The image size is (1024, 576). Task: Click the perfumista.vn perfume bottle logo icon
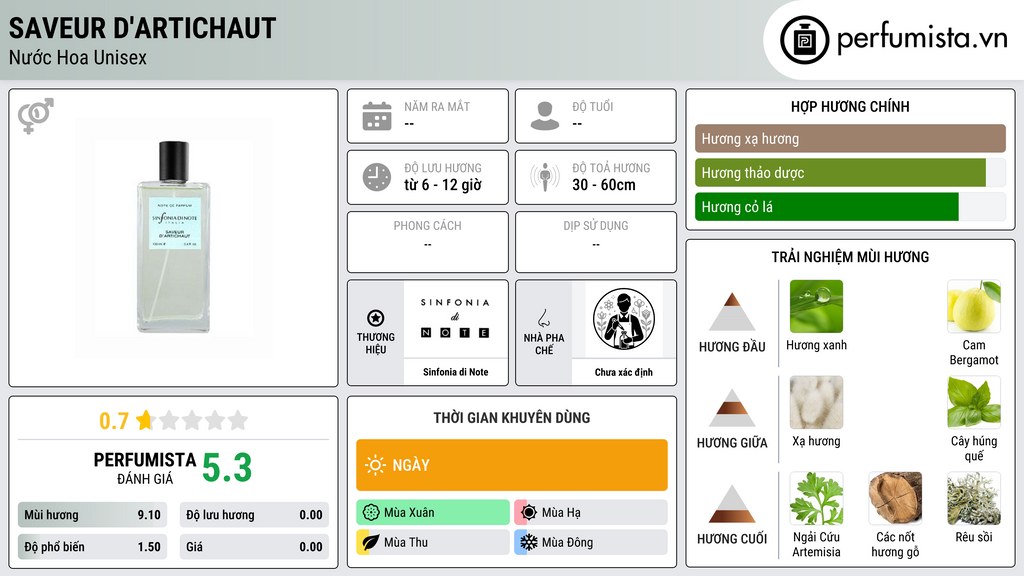pos(804,40)
